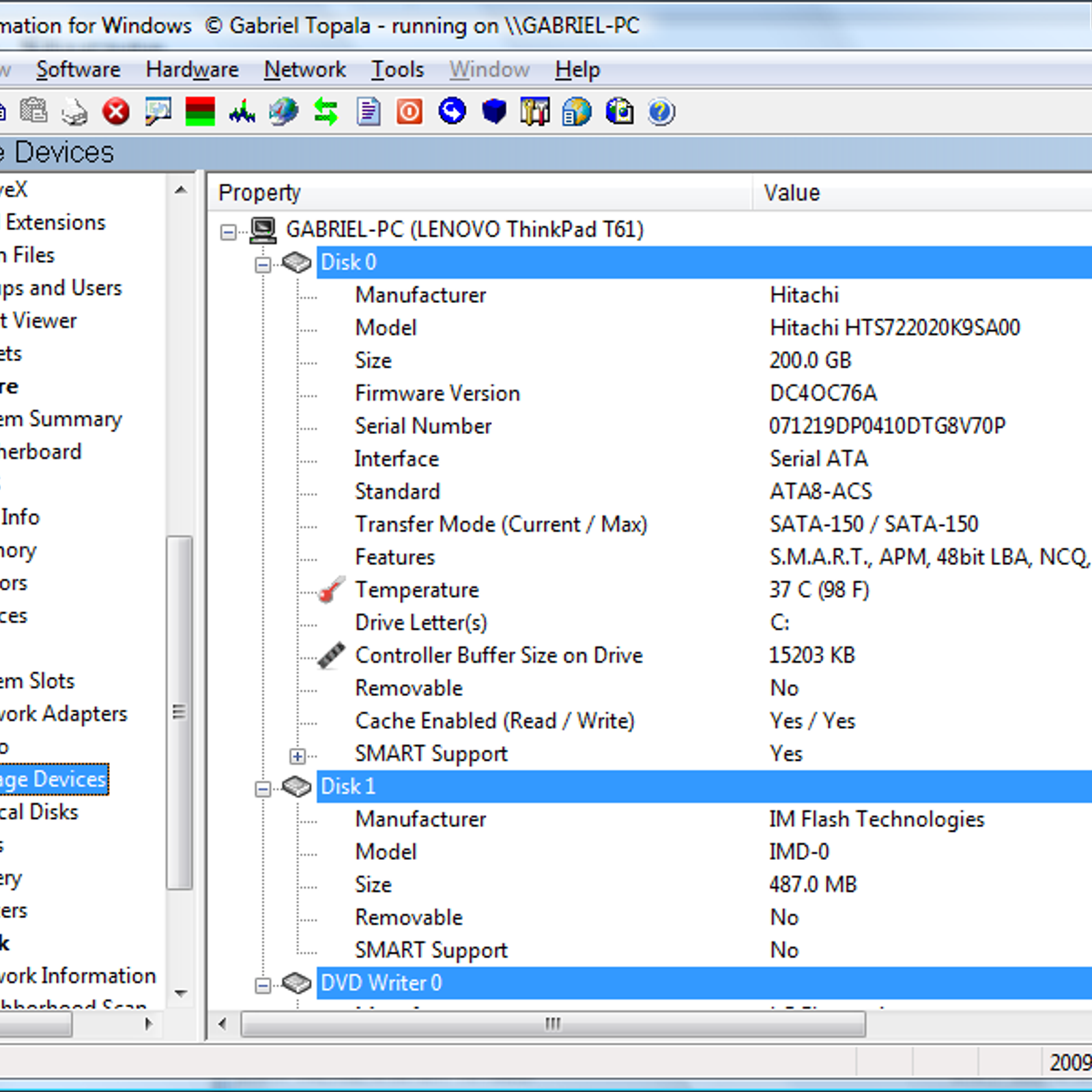
Task: Click the model value Hitachi HTS722020K9SA00
Action: pos(895,328)
